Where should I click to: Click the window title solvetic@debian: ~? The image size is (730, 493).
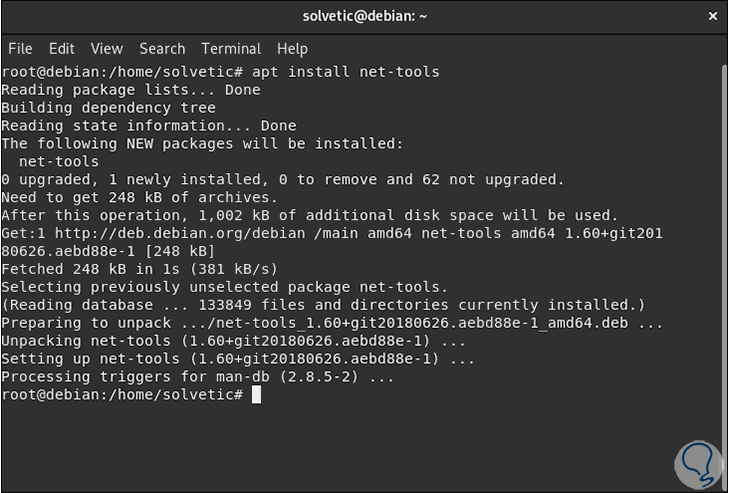[x=364, y=16]
